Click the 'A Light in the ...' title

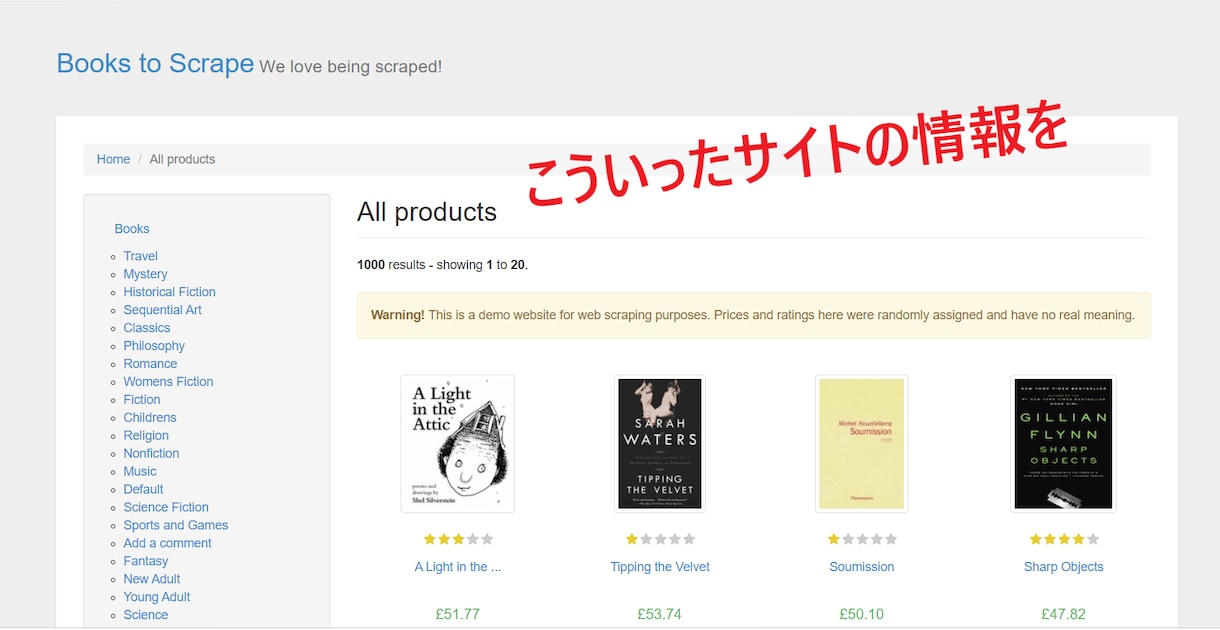(458, 567)
